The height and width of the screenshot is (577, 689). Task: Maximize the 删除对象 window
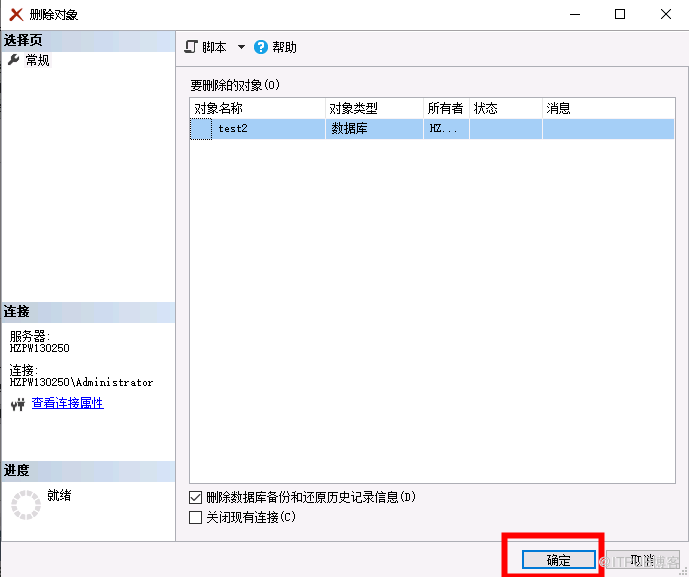tap(620, 15)
